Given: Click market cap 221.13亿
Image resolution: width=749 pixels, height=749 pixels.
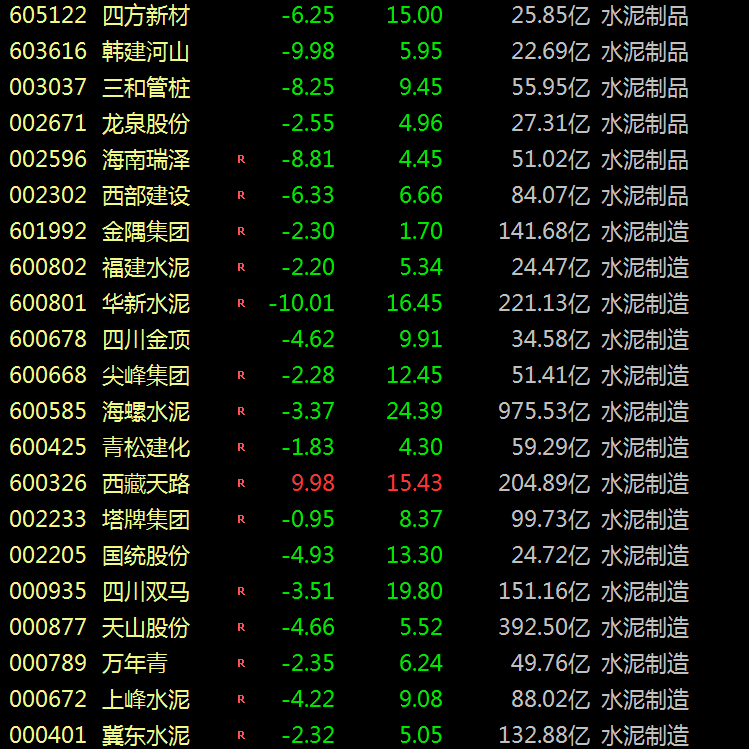Looking at the screenshot, I should pos(544,303).
